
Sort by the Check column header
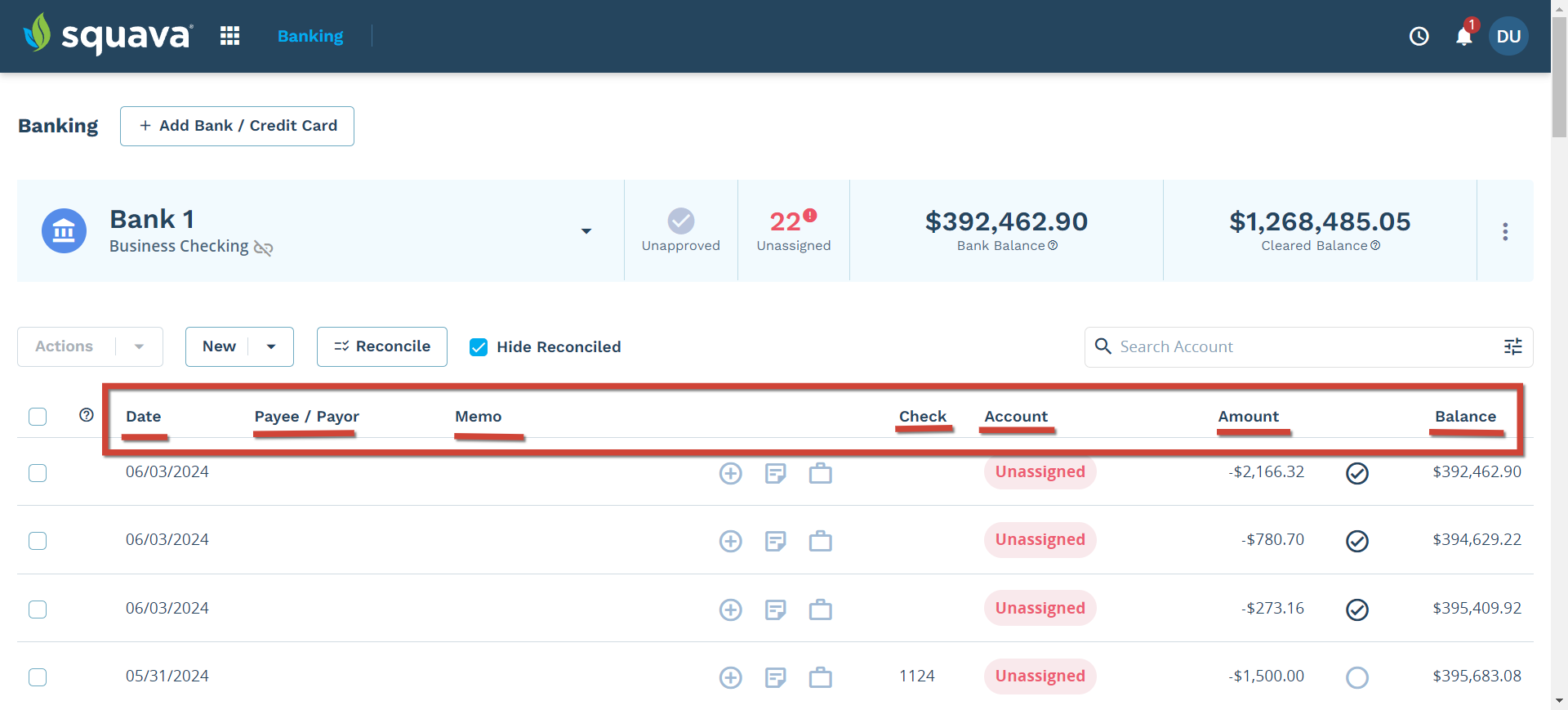[923, 416]
